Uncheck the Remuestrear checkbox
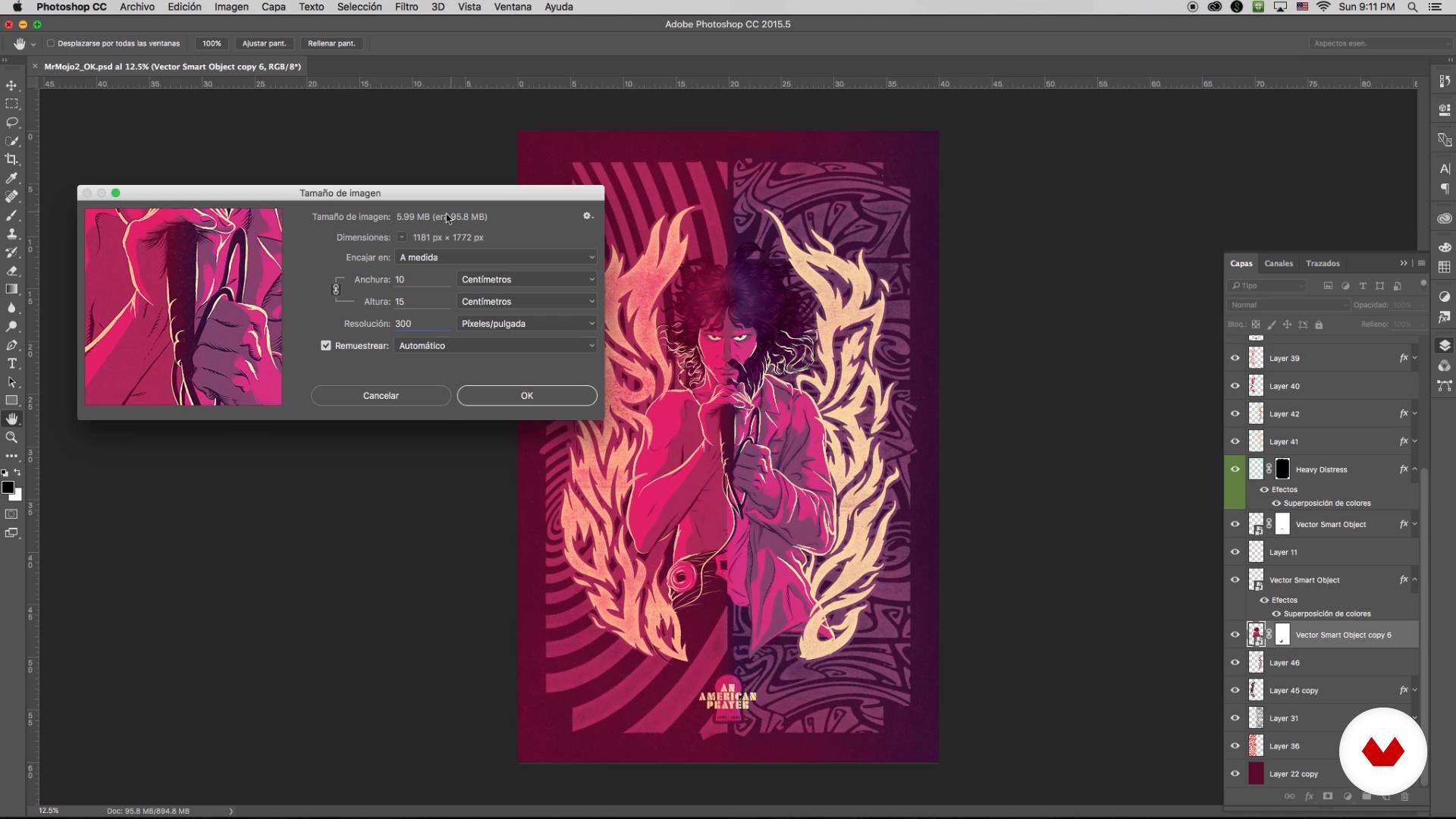Screen dimensions: 1456x819 pos(326,346)
